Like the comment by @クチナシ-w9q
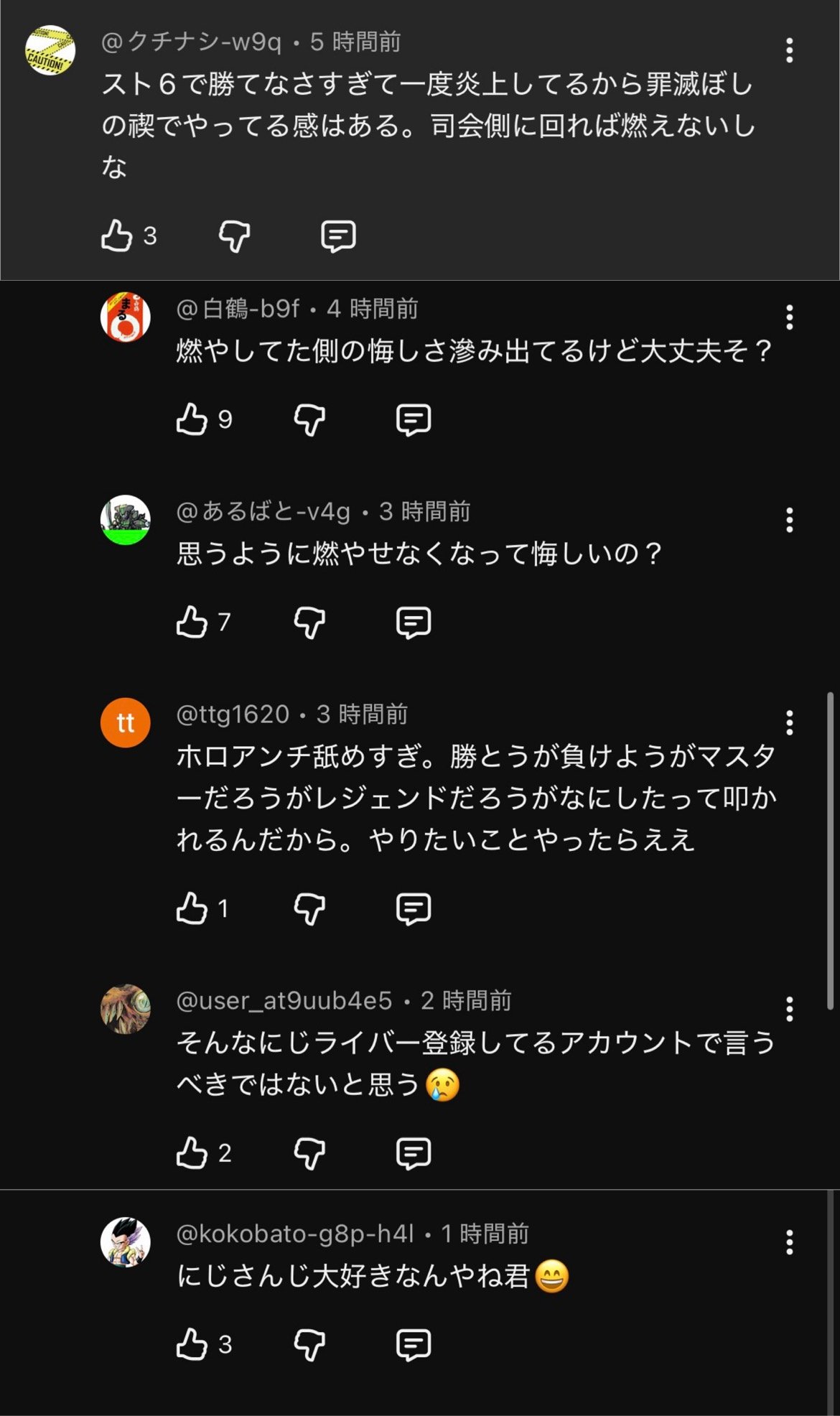Screen dimensions: 840x1416 click(x=117, y=236)
